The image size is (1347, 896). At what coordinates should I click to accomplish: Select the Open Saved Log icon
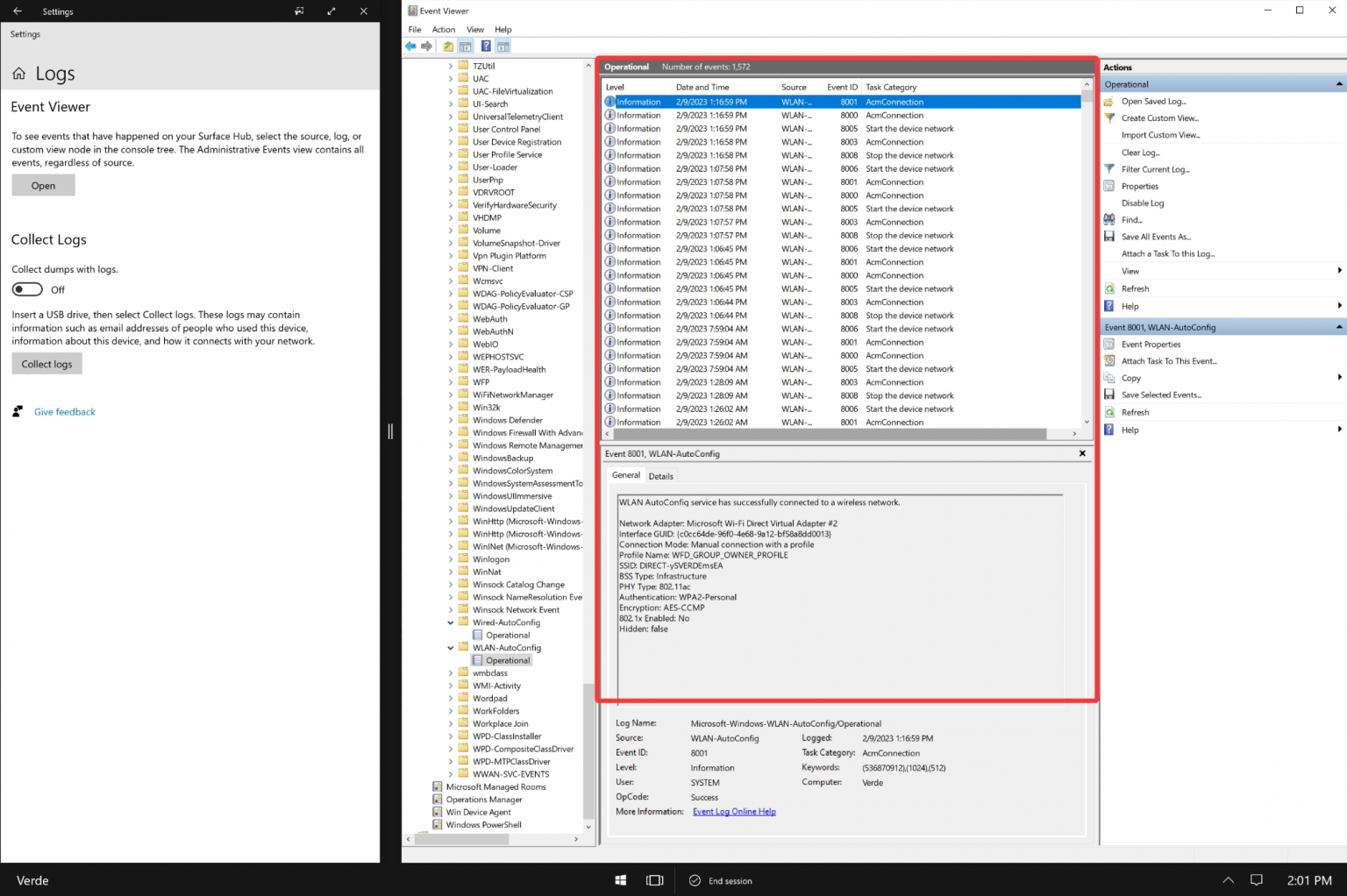click(x=1108, y=101)
